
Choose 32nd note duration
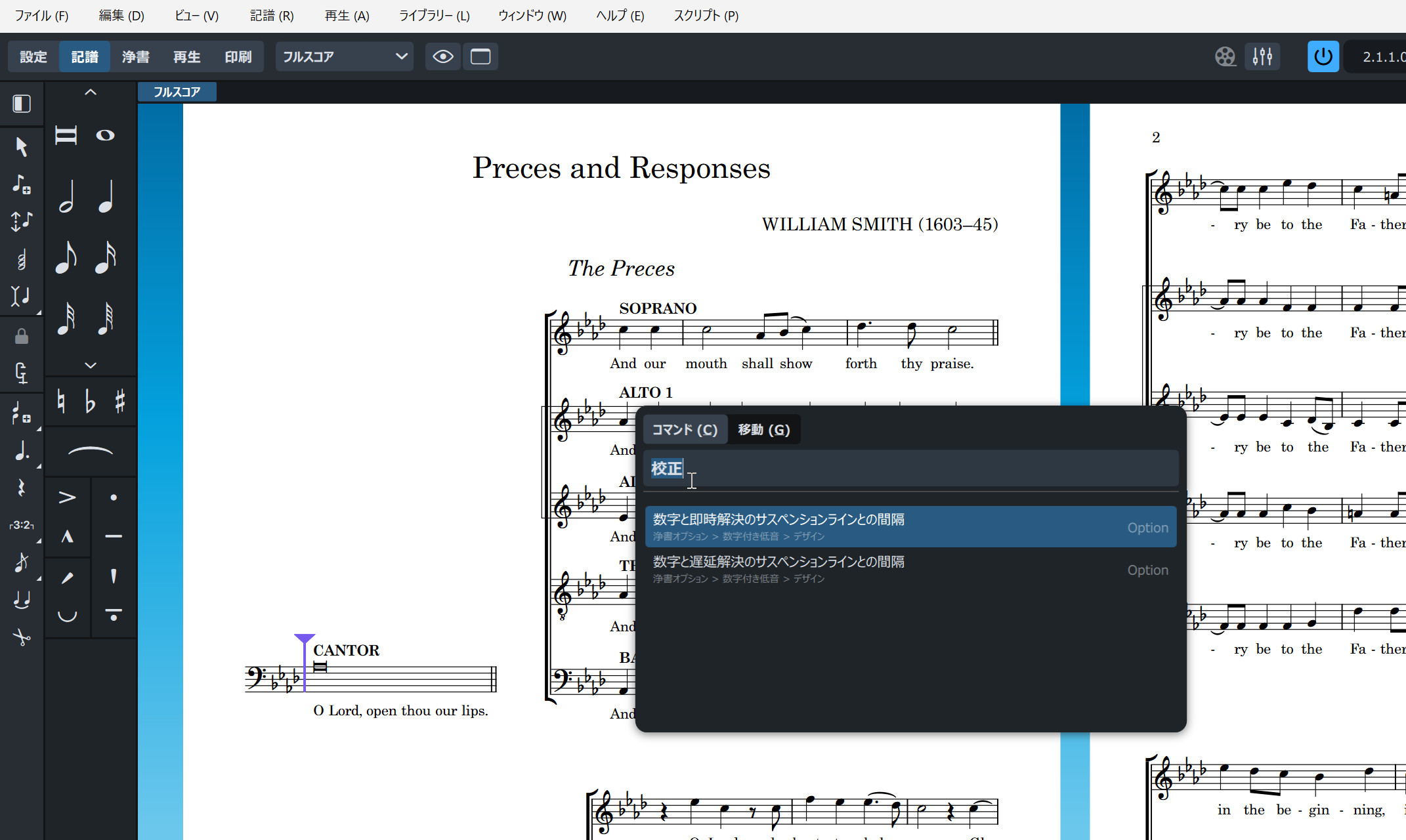click(66, 318)
